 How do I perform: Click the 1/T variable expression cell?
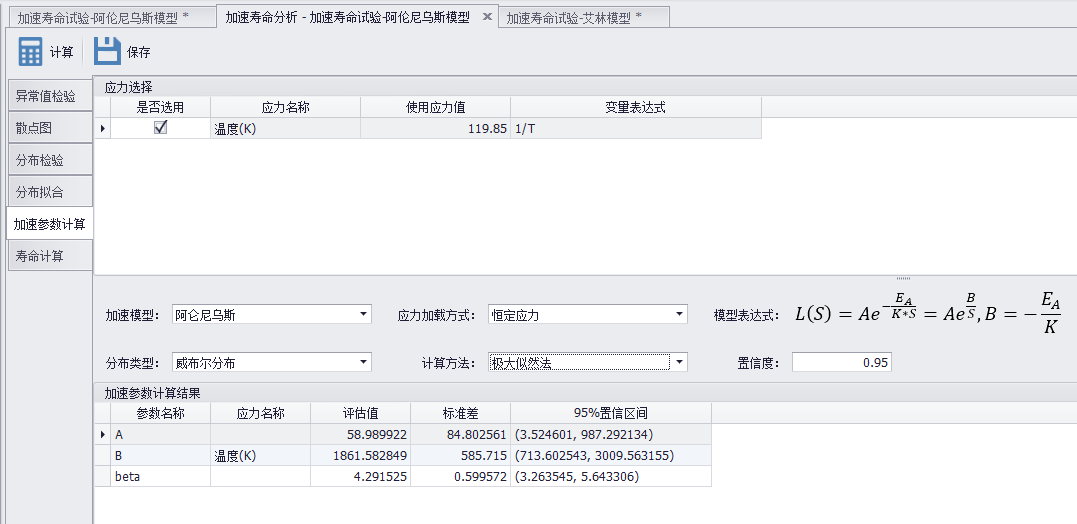click(636, 128)
